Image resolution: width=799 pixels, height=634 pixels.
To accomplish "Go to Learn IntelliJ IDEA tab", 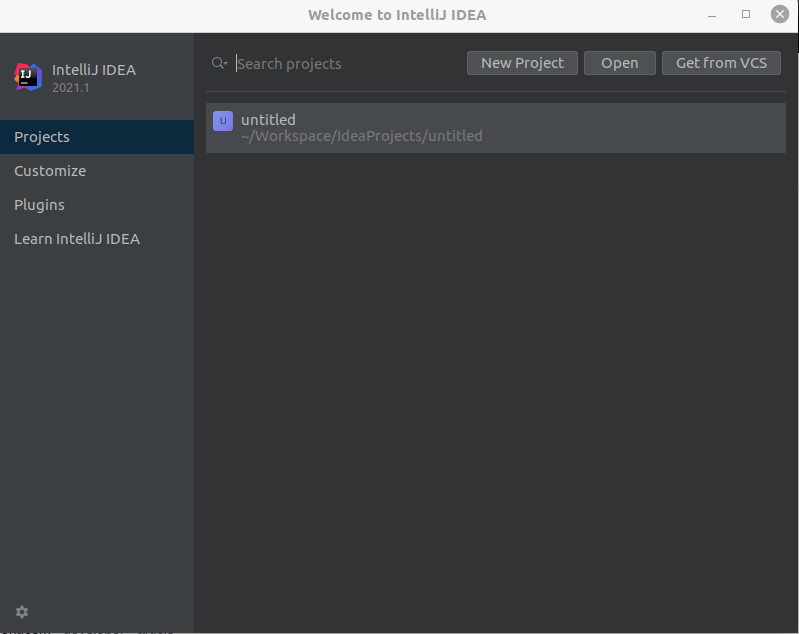I will (97, 239).
